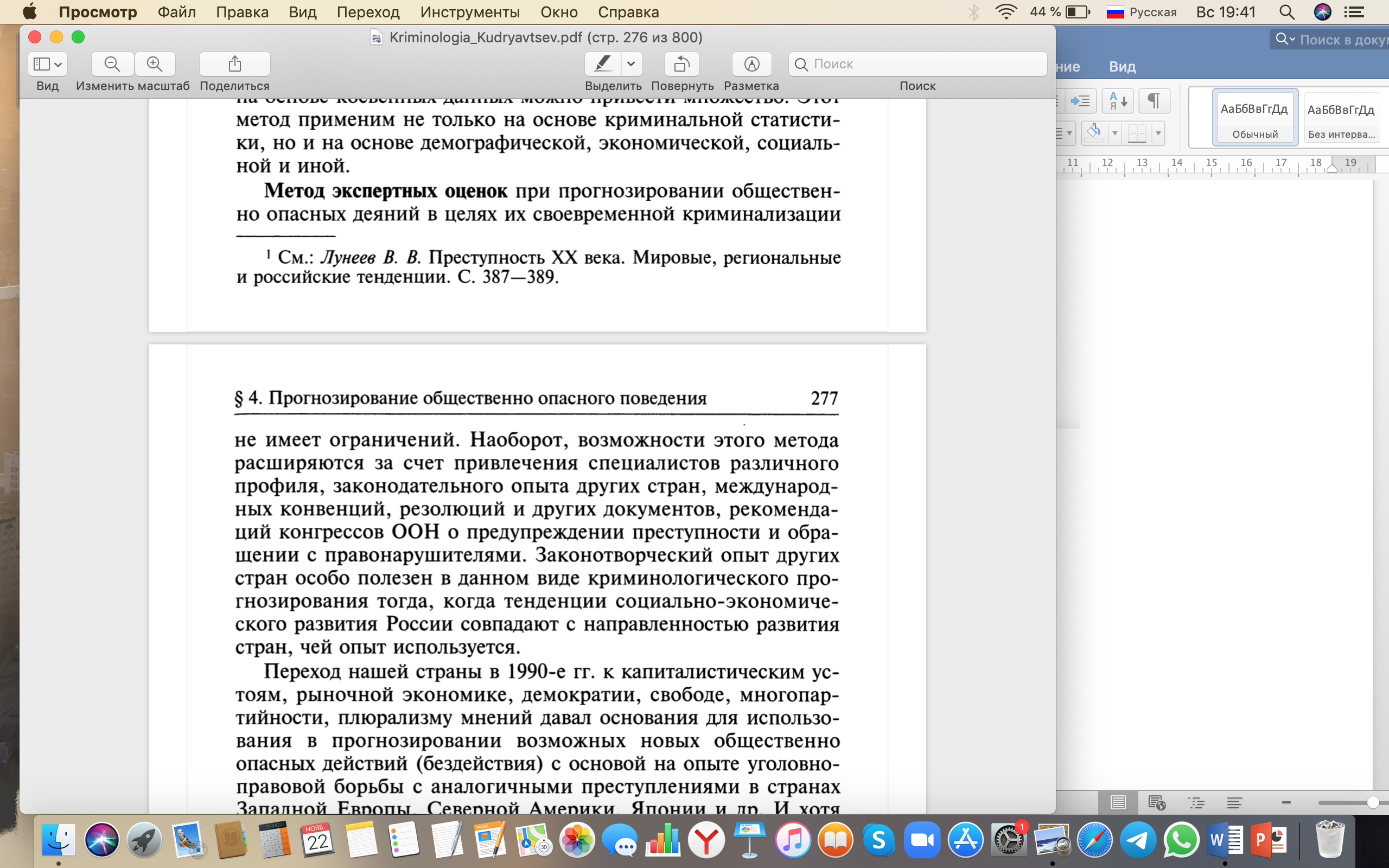Viewport: 1389px width, 868px height.
Task: Open Photos from the Dock
Action: click(x=577, y=840)
